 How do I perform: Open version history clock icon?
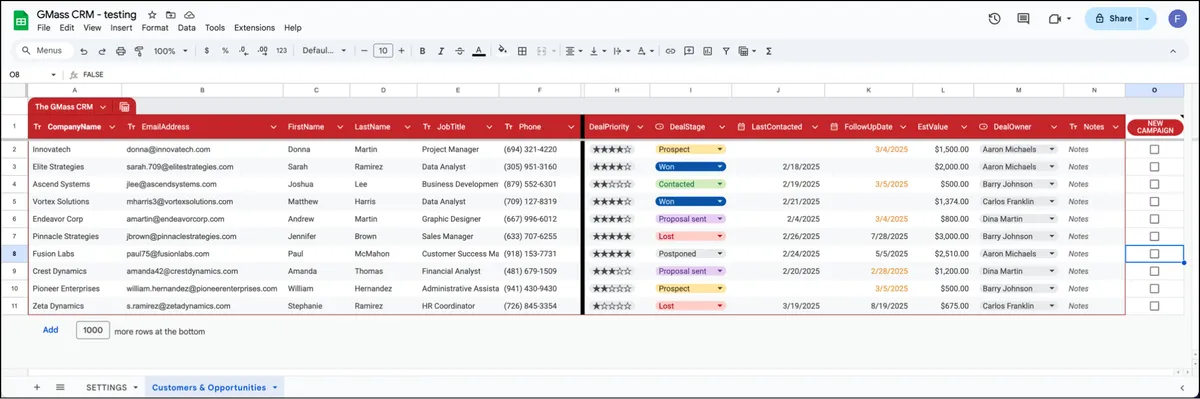[x=994, y=19]
